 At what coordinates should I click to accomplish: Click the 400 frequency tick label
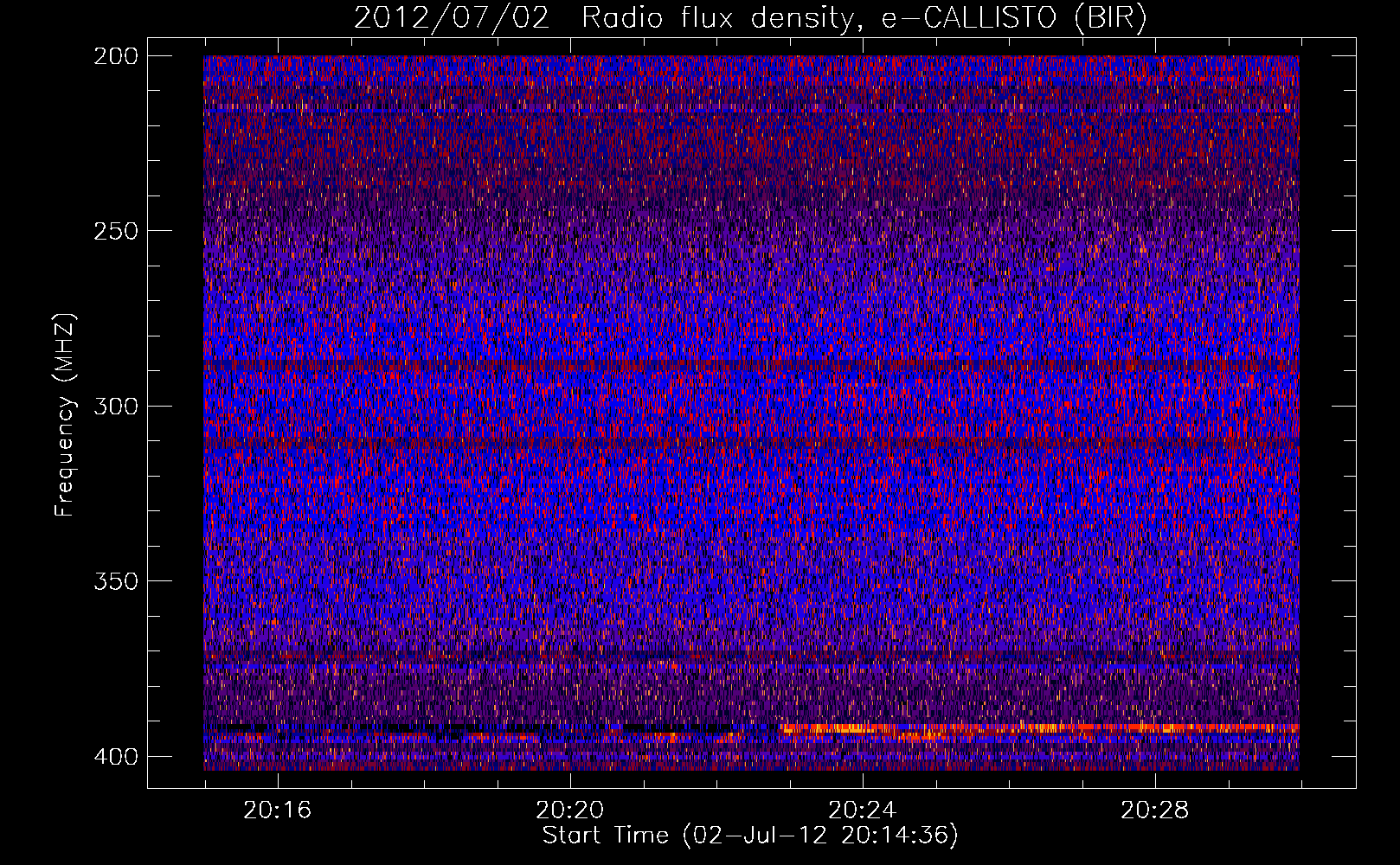coord(115,756)
